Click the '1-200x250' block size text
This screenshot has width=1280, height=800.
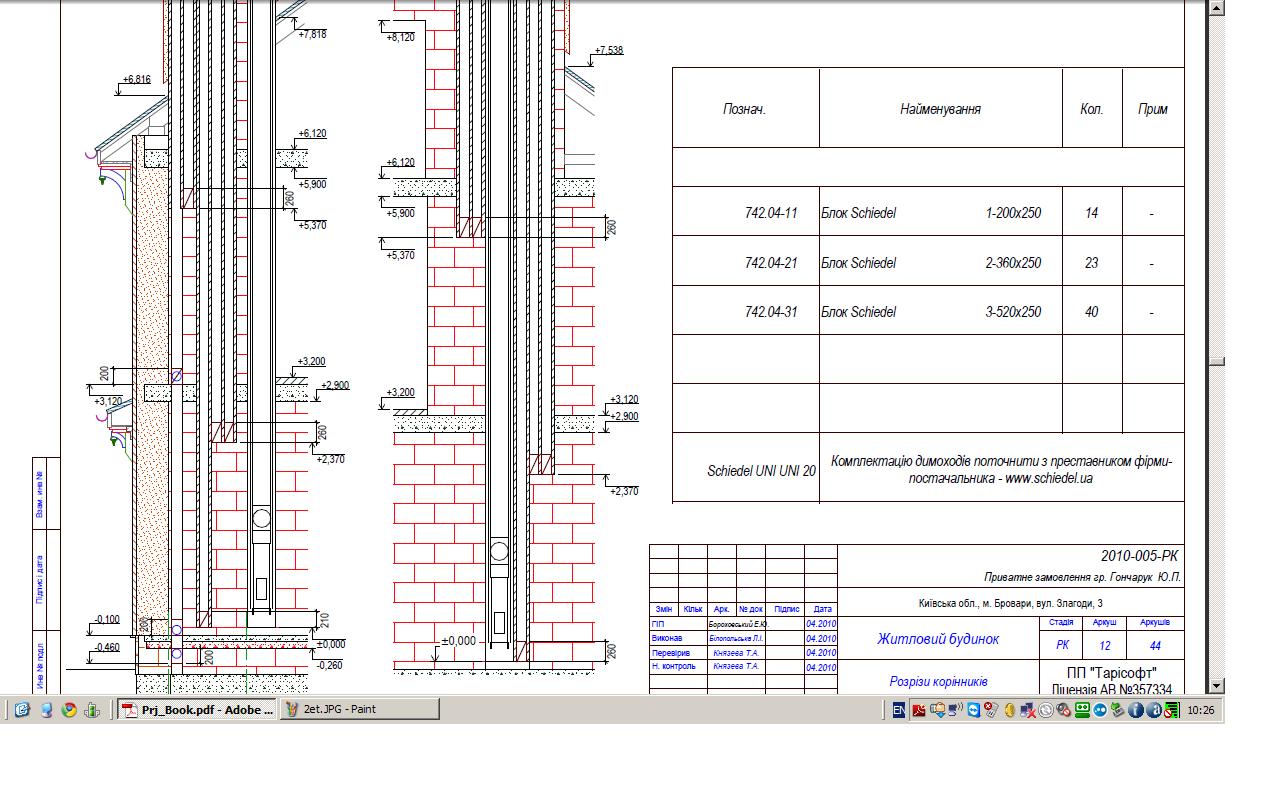[x=1013, y=213]
